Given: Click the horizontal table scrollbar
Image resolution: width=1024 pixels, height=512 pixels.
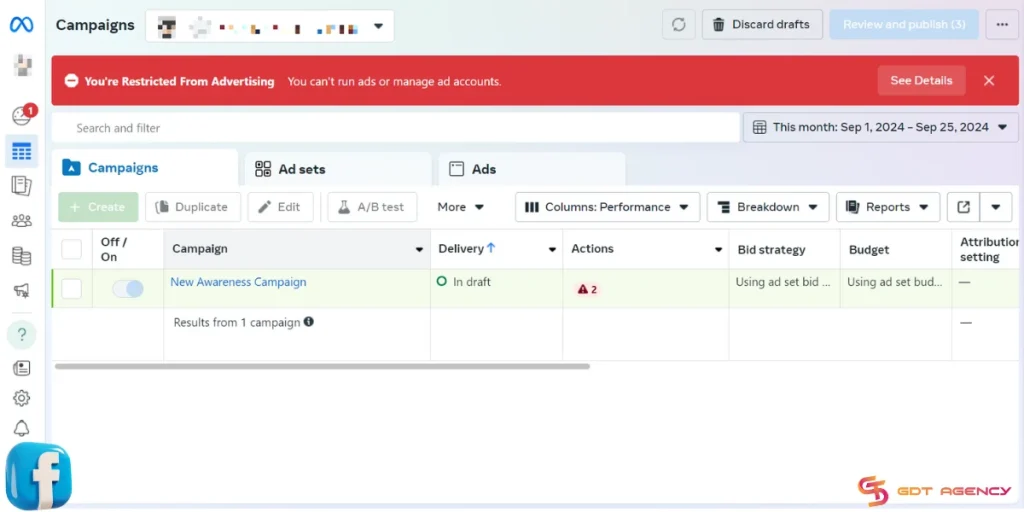Looking at the screenshot, I should coord(322,366).
